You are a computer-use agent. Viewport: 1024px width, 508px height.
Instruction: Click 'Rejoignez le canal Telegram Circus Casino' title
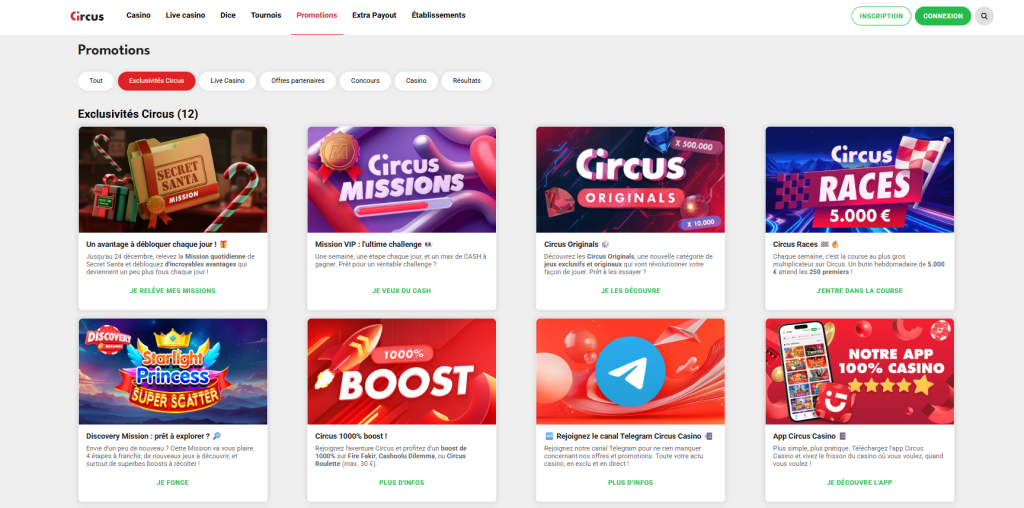click(x=628, y=436)
